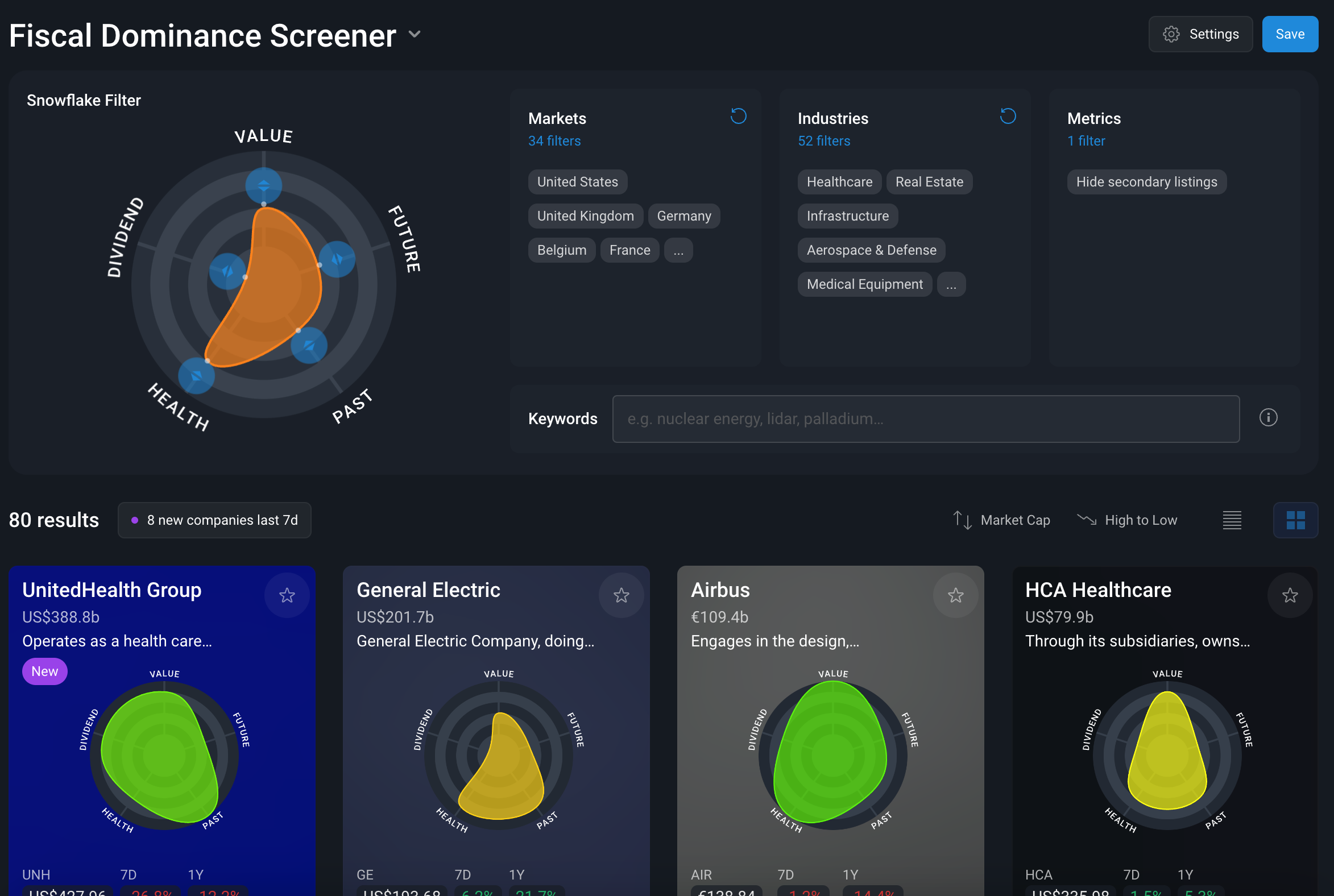Open the Market Cap sort dropdown
Viewport: 1334px width, 896px height.
click(1001, 520)
